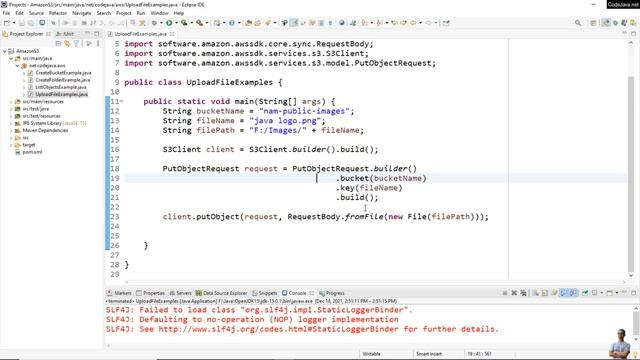
Task: Collapse the src/main/java folder
Action: (x=11, y=58)
